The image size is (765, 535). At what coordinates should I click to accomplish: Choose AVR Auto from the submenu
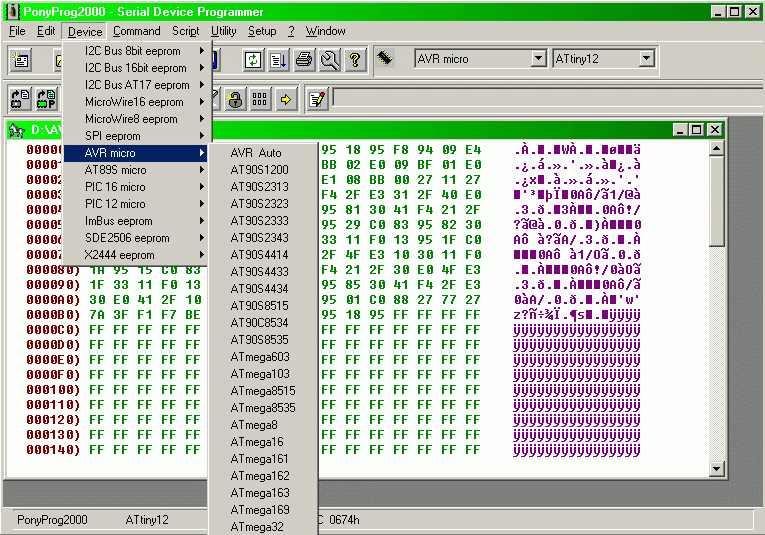tap(263, 153)
